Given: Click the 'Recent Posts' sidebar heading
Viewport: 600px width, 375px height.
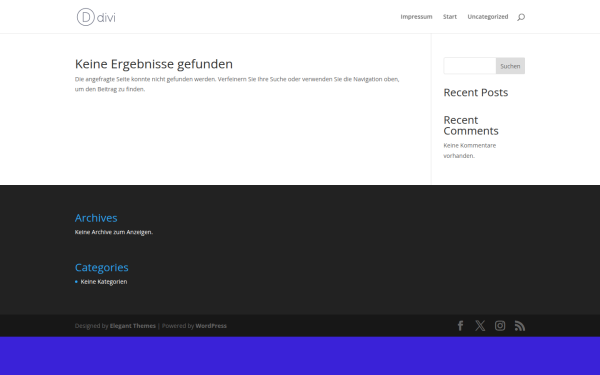Looking at the screenshot, I should [476, 93].
